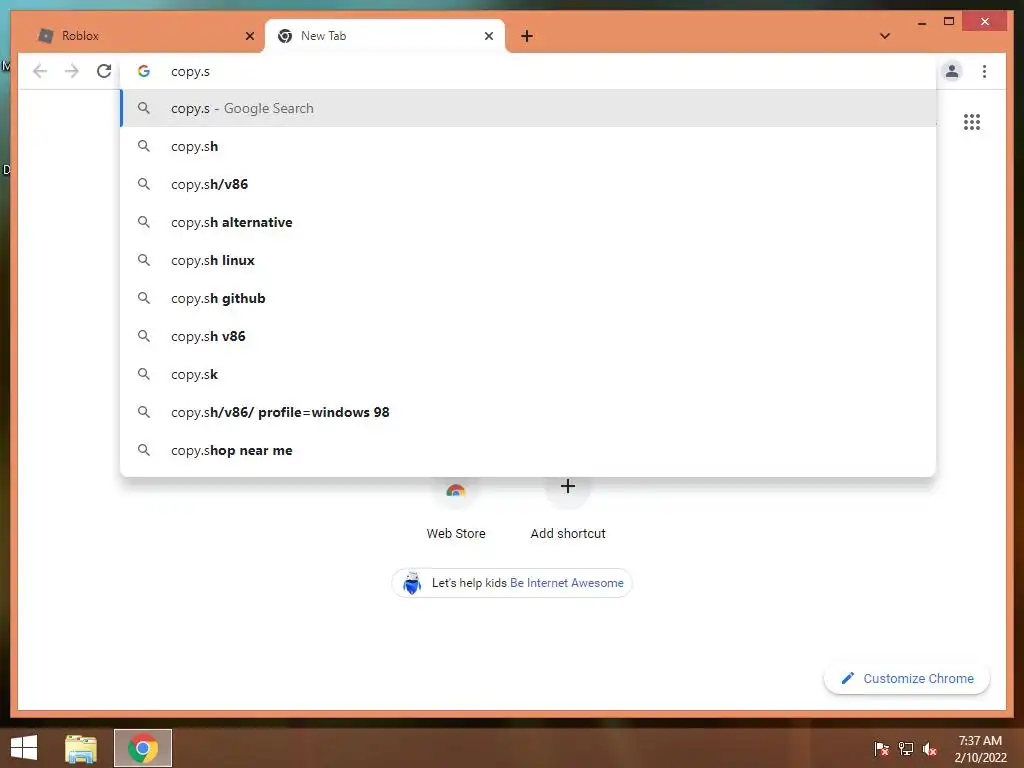This screenshot has height=768, width=1024.
Task: Open the Chrome three-dot menu
Action: pyautogui.click(x=984, y=71)
